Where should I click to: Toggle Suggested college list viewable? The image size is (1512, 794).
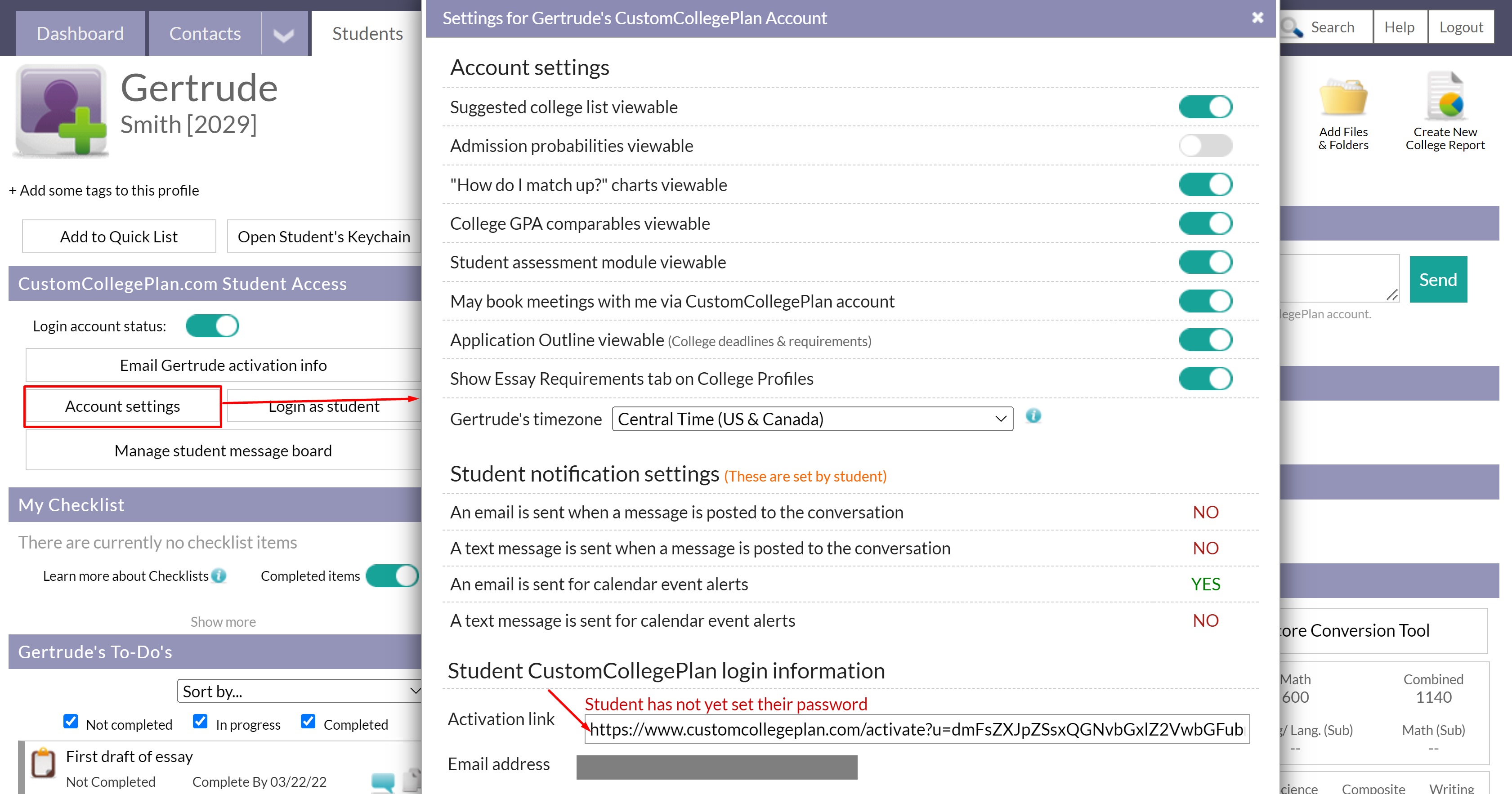click(1205, 107)
